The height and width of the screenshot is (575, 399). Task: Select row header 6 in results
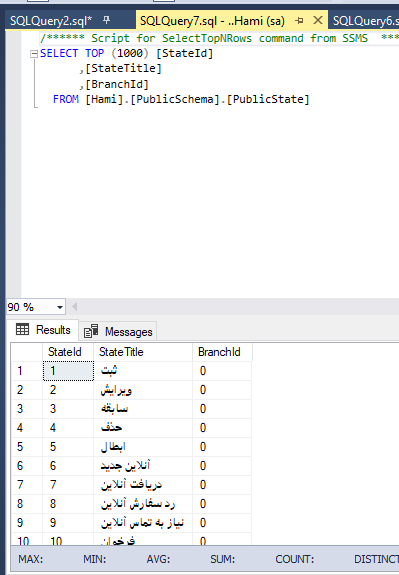[x=27, y=466]
